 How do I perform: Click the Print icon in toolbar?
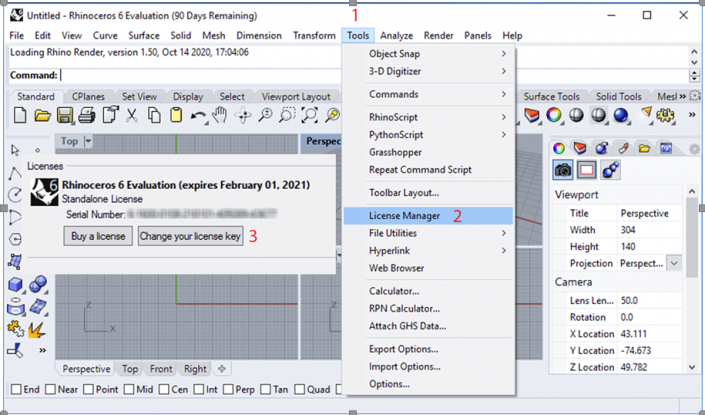(x=87, y=116)
